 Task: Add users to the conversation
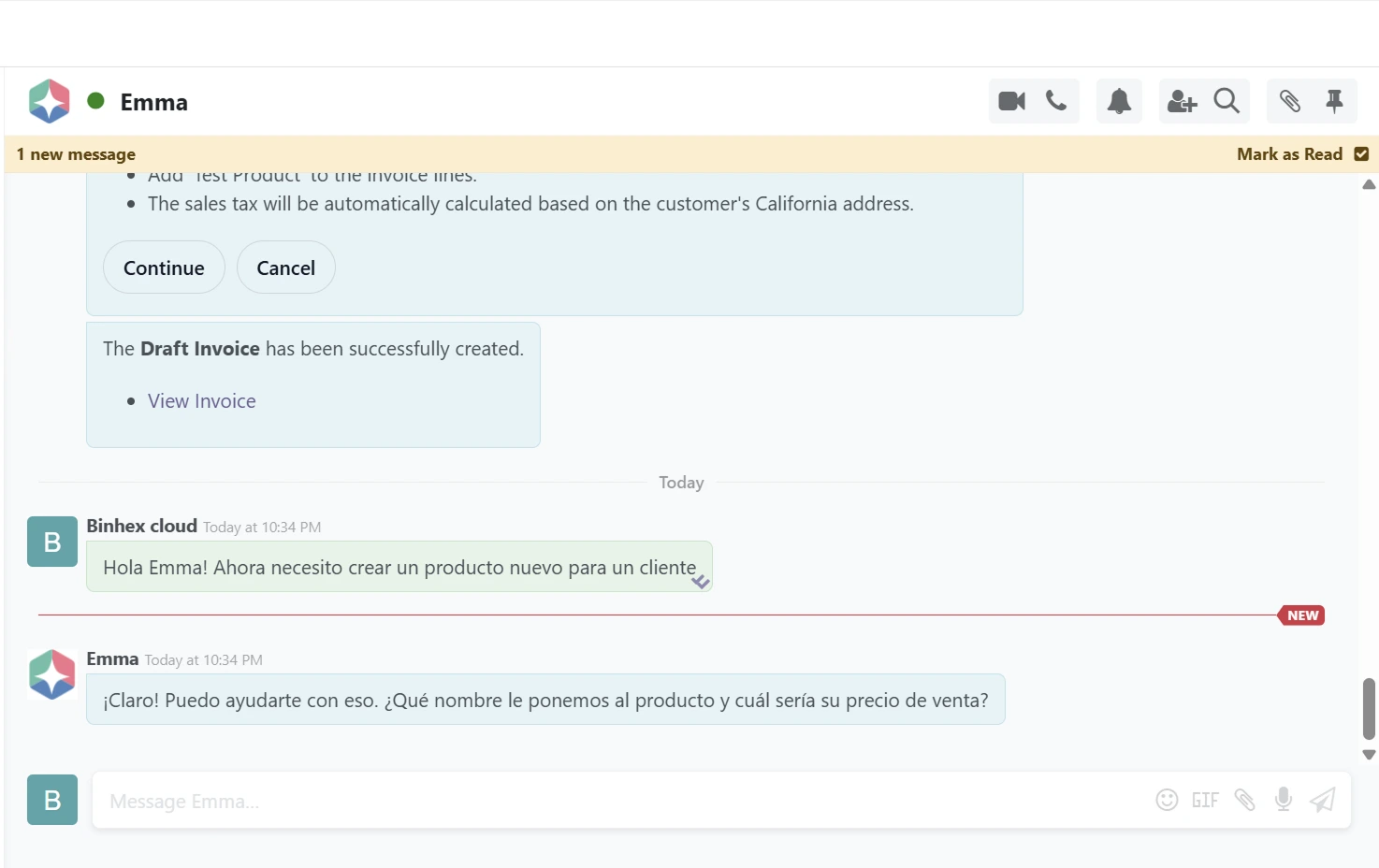click(x=1182, y=101)
